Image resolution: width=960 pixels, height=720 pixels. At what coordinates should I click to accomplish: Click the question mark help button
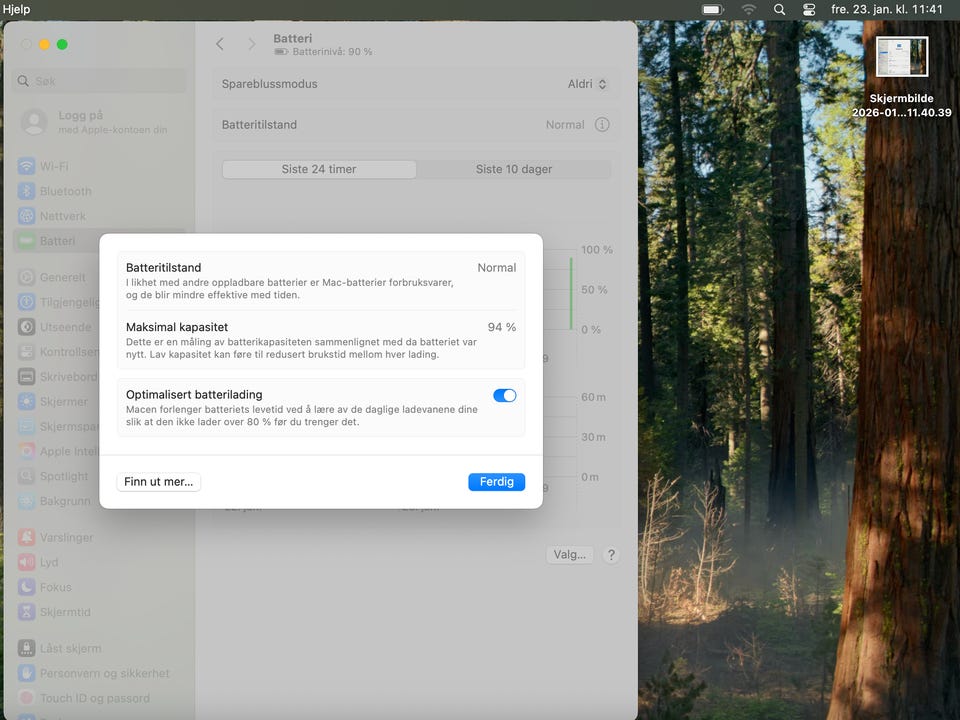[611, 555]
